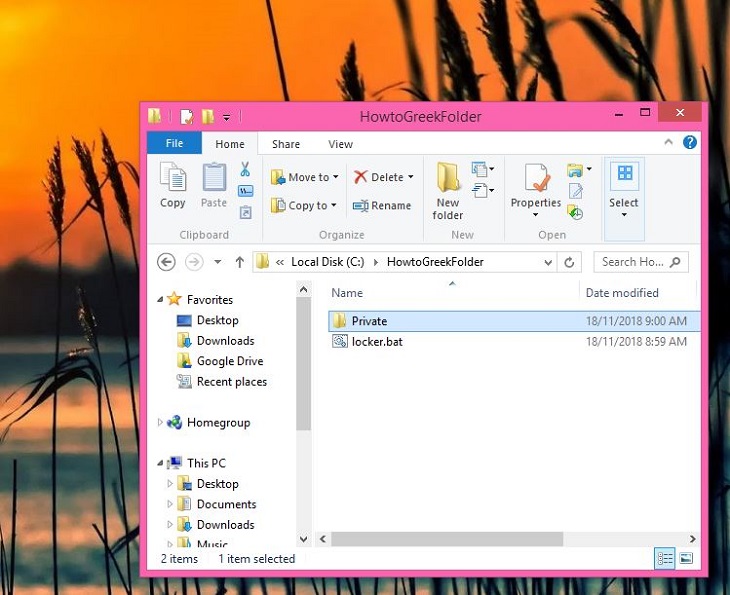
Task: Collapse the Favorites tree node
Action: point(160,299)
